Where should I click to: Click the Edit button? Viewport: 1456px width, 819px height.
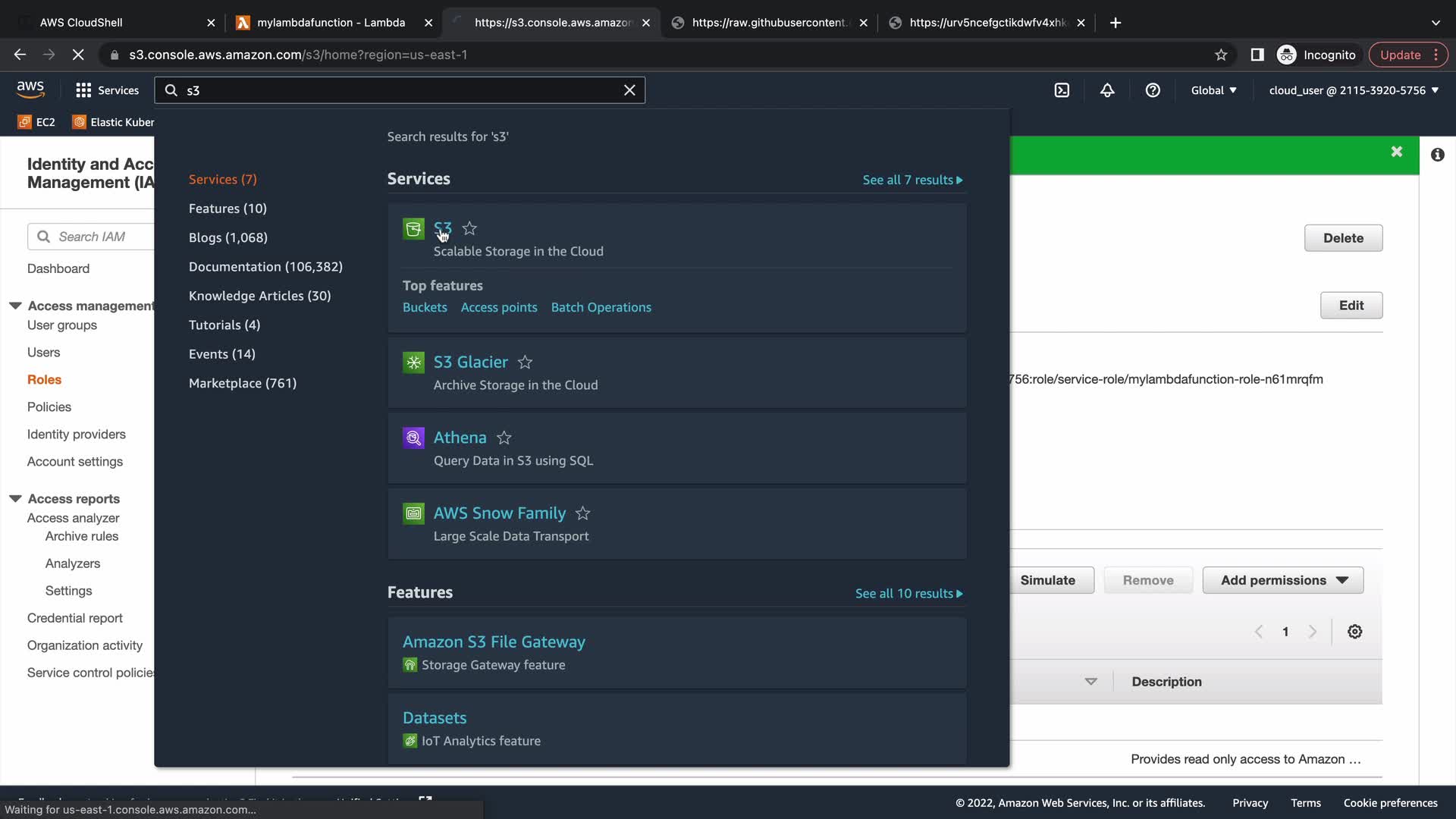(1351, 306)
